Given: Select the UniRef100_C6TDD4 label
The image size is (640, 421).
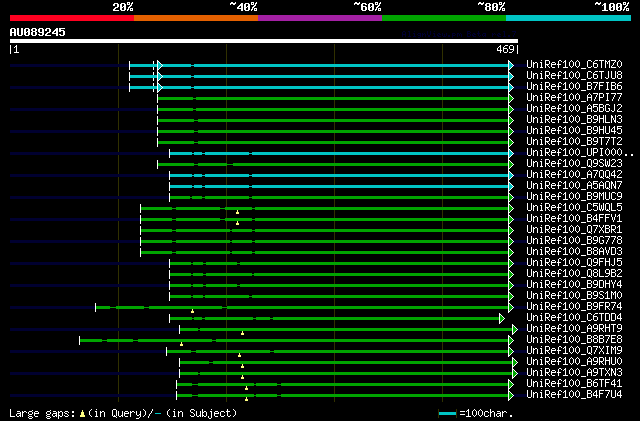Looking at the screenshot, I should coord(574,318).
